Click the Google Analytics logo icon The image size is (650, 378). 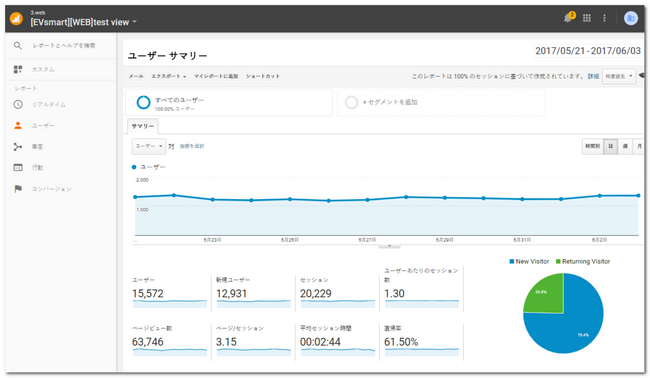pyautogui.click(x=16, y=19)
